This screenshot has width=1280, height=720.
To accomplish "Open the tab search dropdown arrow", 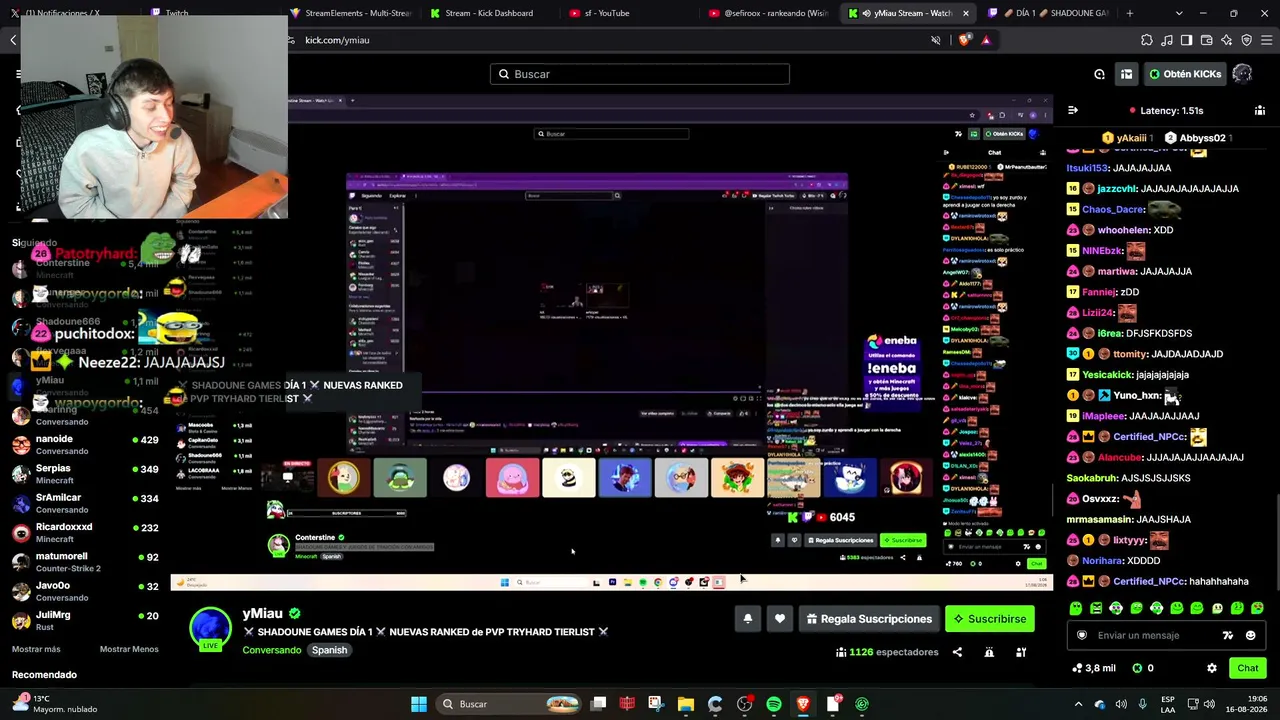I will click(1179, 13).
